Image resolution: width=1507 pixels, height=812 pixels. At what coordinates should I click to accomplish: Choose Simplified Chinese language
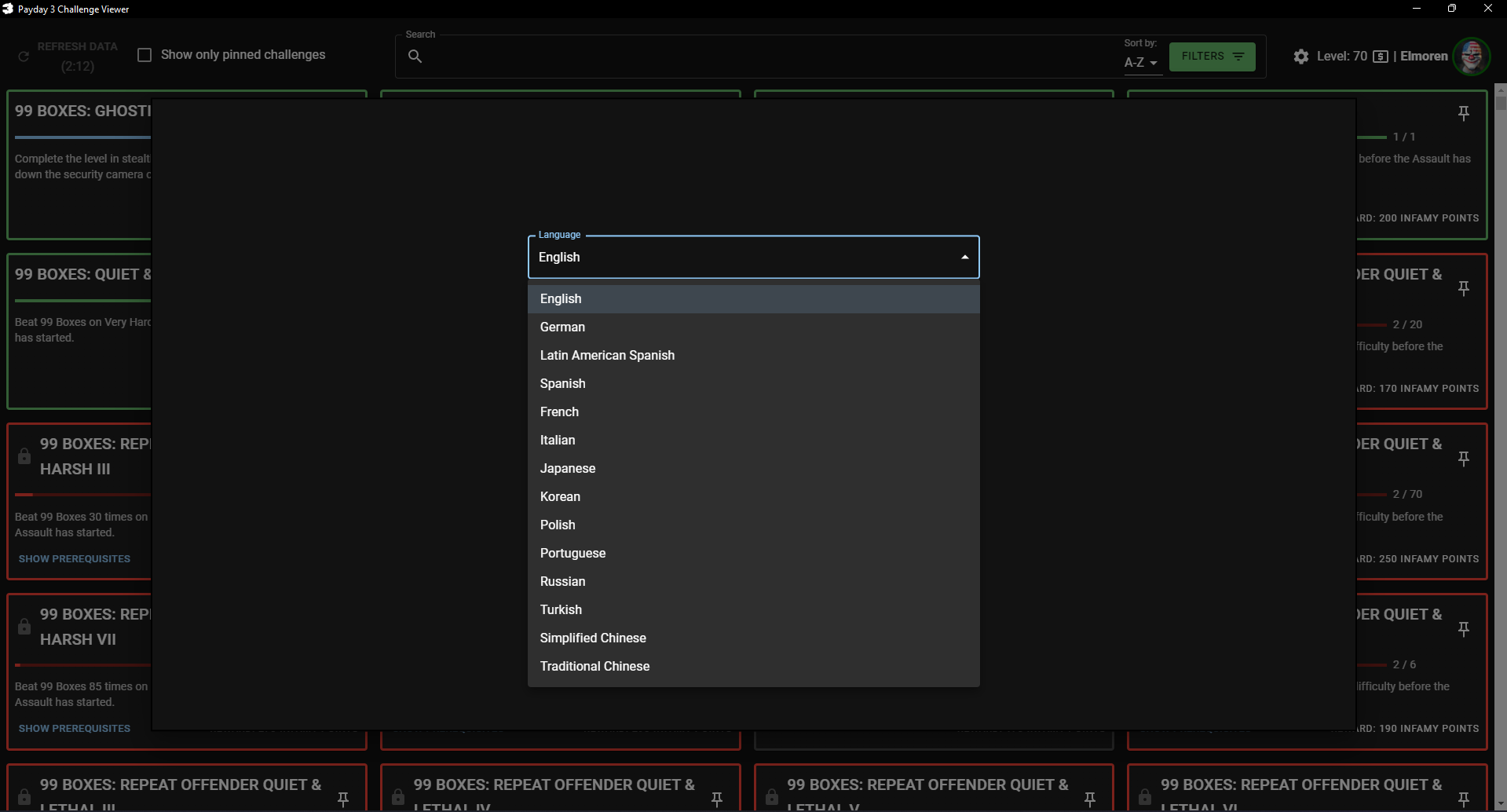coord(753,638)
